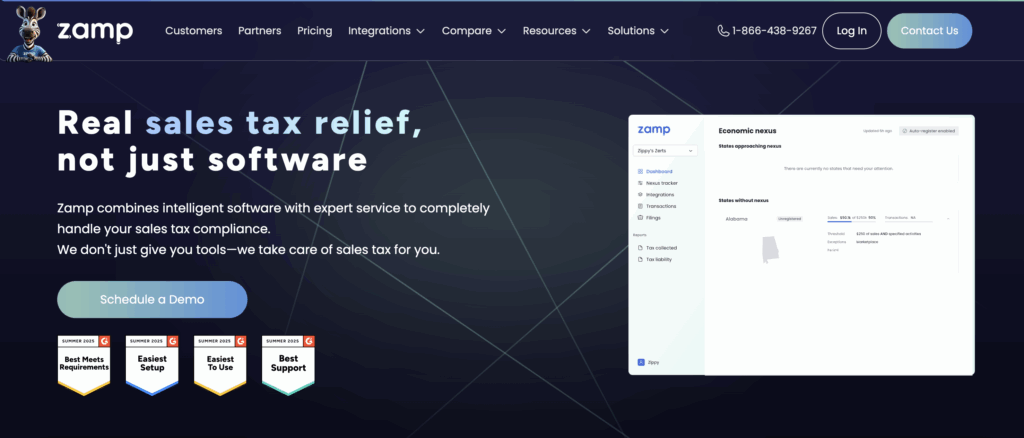Open the Zippy's Zerts company dropdown
The height and width of the screenshot is (438, 1024).
665,151
